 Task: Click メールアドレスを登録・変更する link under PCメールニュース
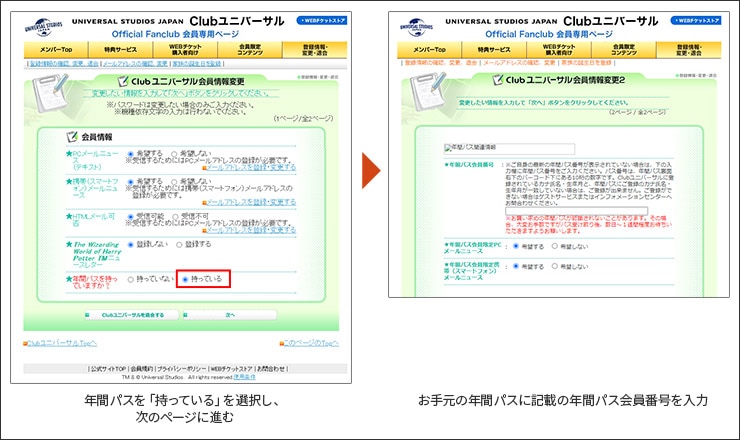pyautogui.click(x=251, y=167)
